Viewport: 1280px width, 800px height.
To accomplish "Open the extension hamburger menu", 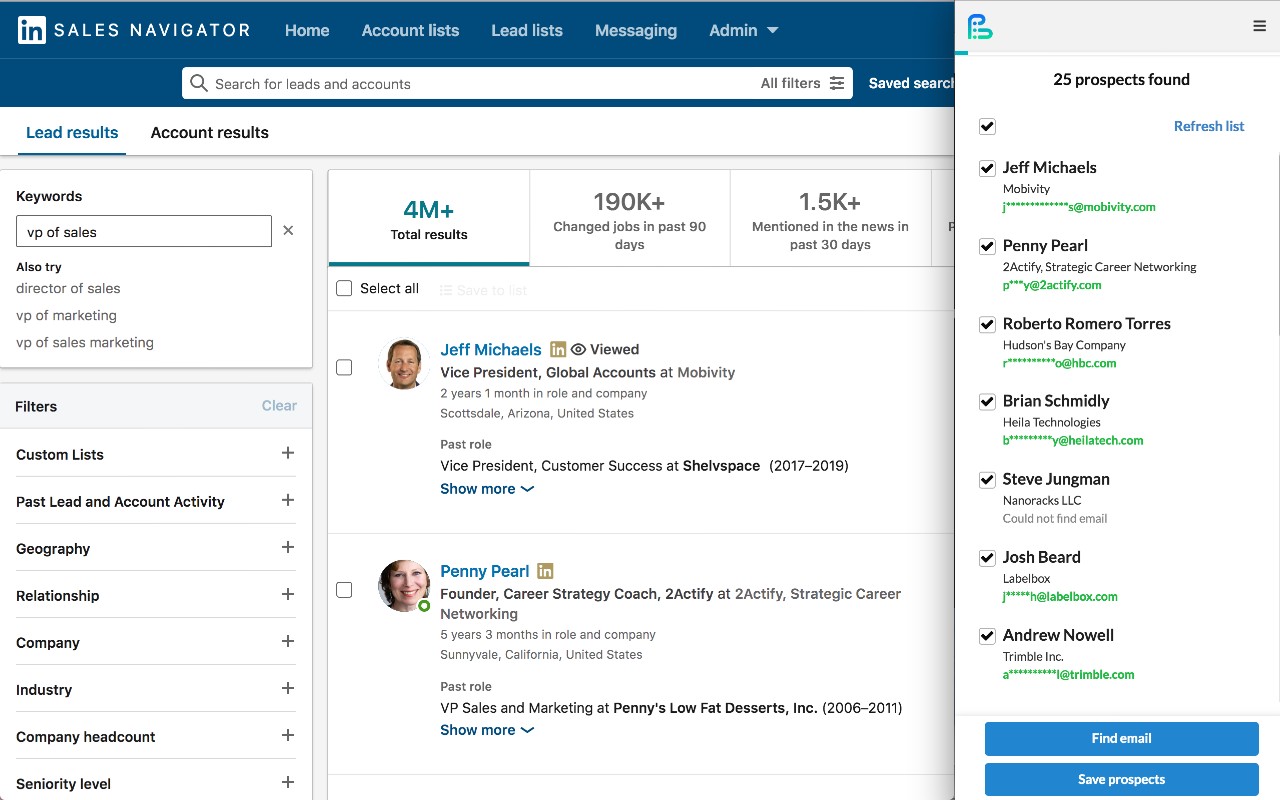I will pos(1260,26).
